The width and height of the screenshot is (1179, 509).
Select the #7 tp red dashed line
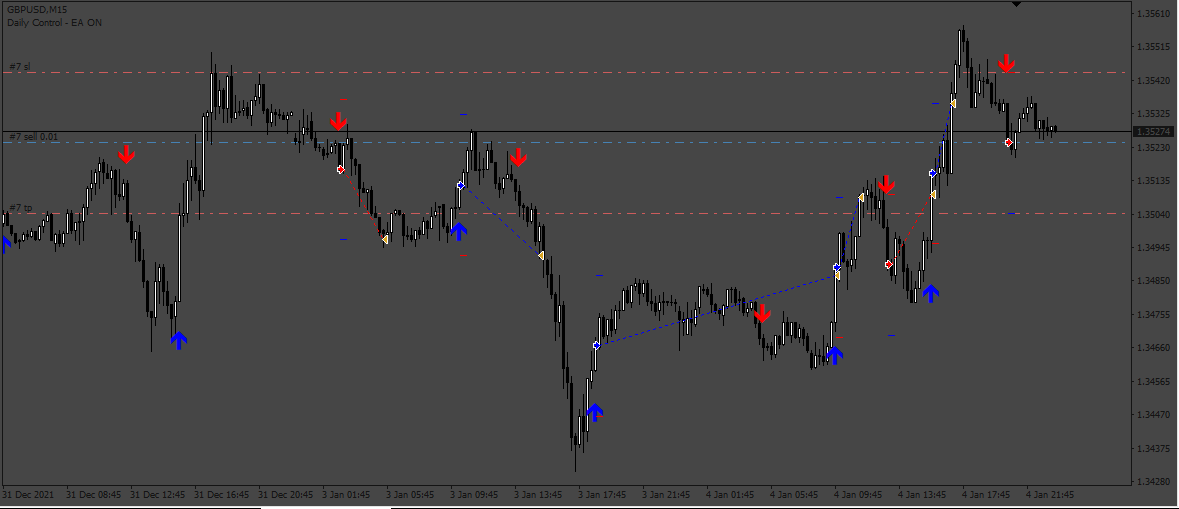565,214
